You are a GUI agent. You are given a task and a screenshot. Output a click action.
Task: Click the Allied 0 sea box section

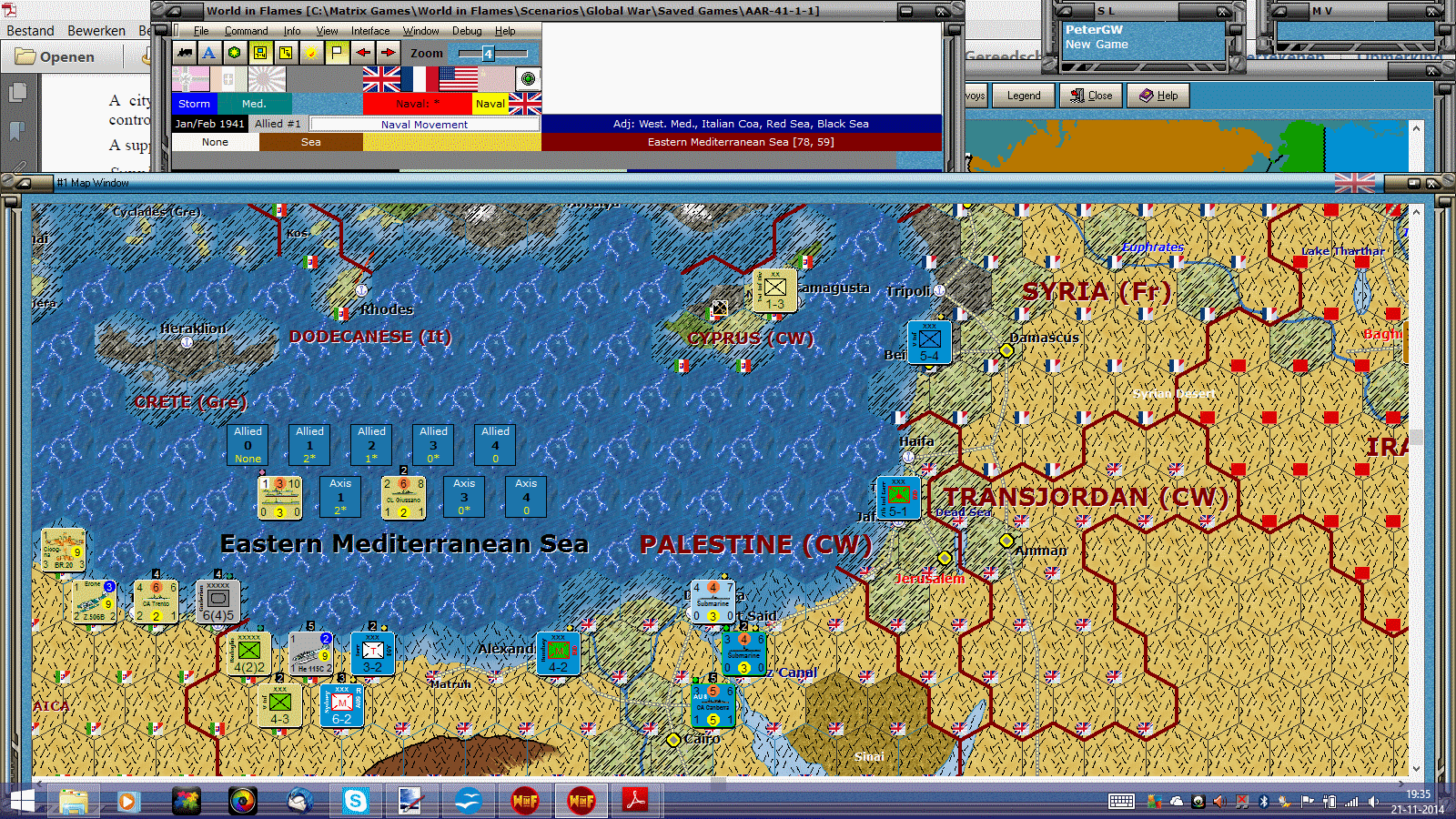pyautogui.click(x=248, y=445)
